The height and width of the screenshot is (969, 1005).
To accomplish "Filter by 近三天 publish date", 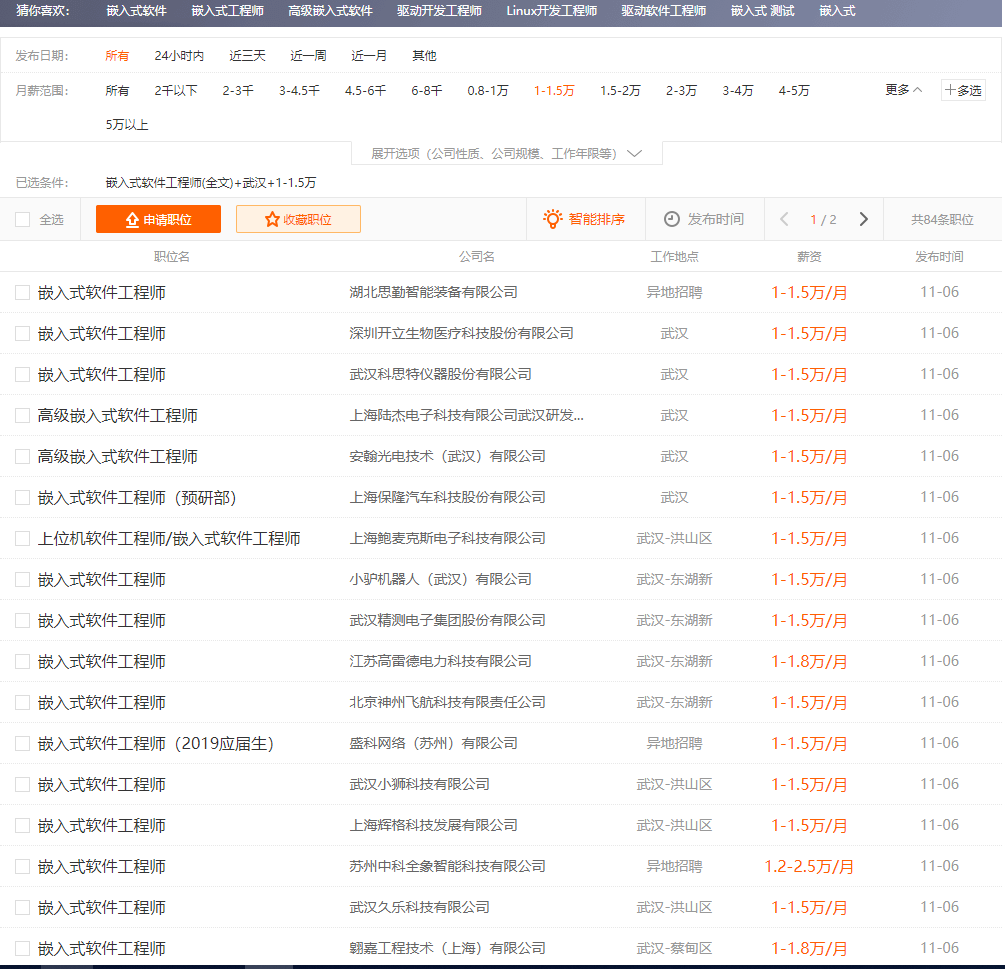I will pyautogui.click(x=247, y=56).
